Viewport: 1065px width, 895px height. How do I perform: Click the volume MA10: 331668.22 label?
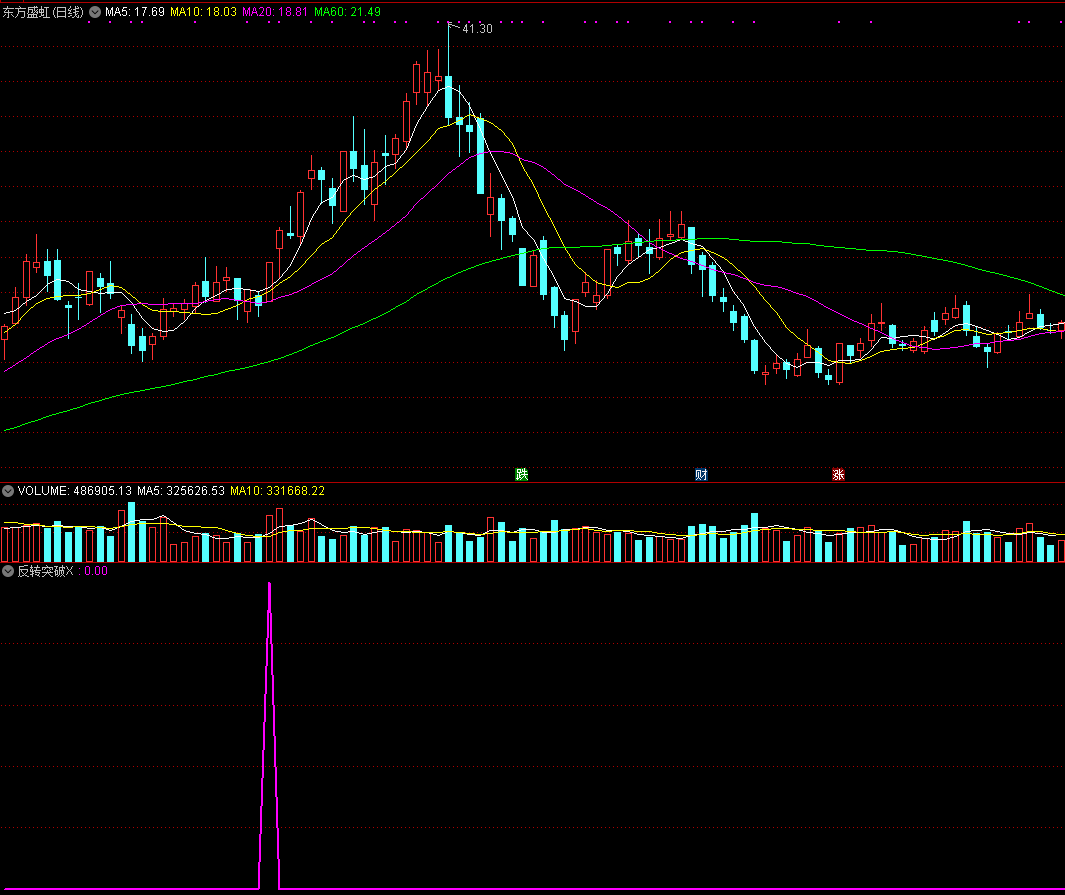(x=277, y=491)
